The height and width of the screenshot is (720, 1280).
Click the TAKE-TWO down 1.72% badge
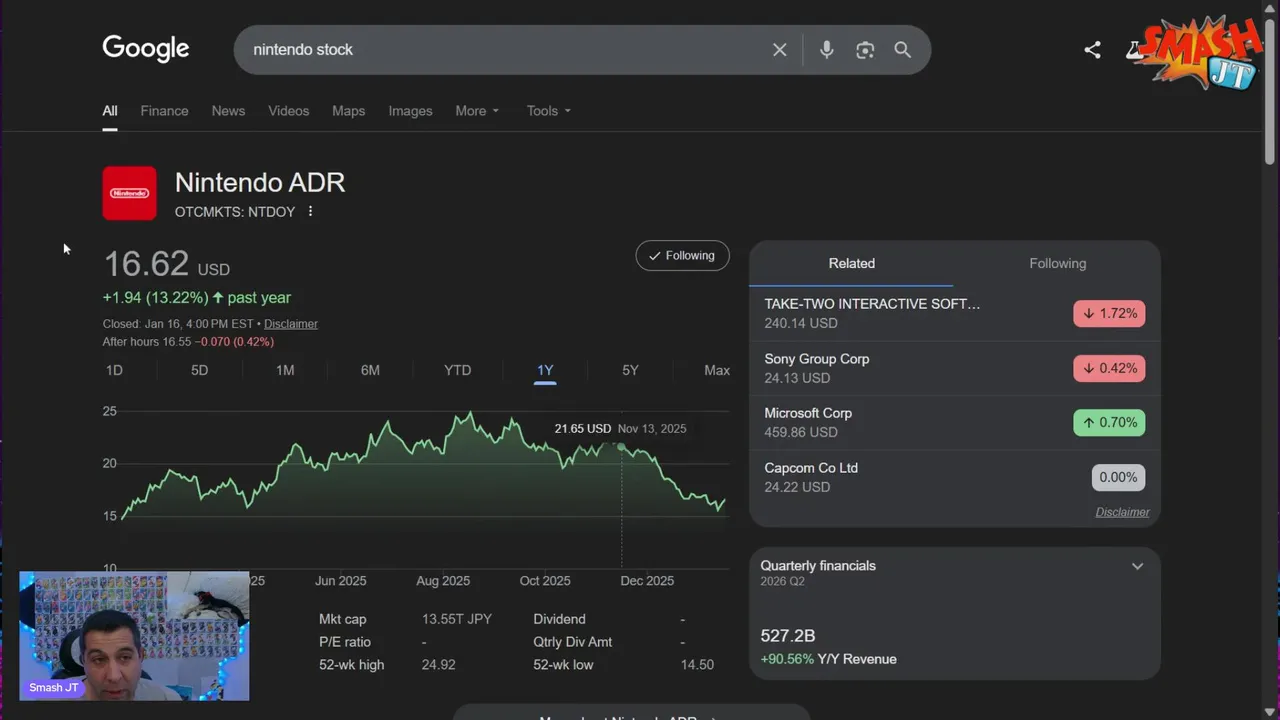point(1109,313)
